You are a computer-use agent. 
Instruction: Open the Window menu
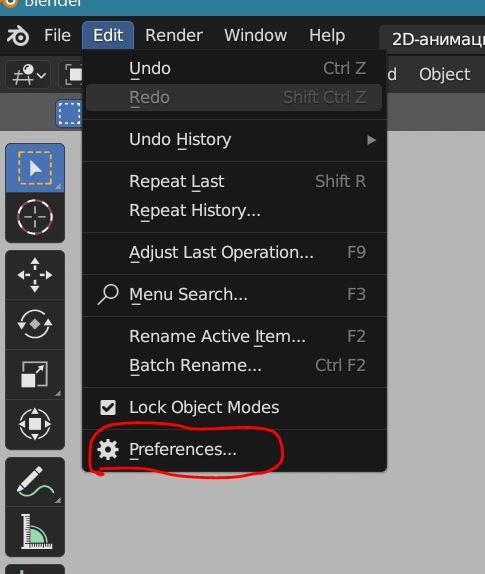(x=255, y=36)
